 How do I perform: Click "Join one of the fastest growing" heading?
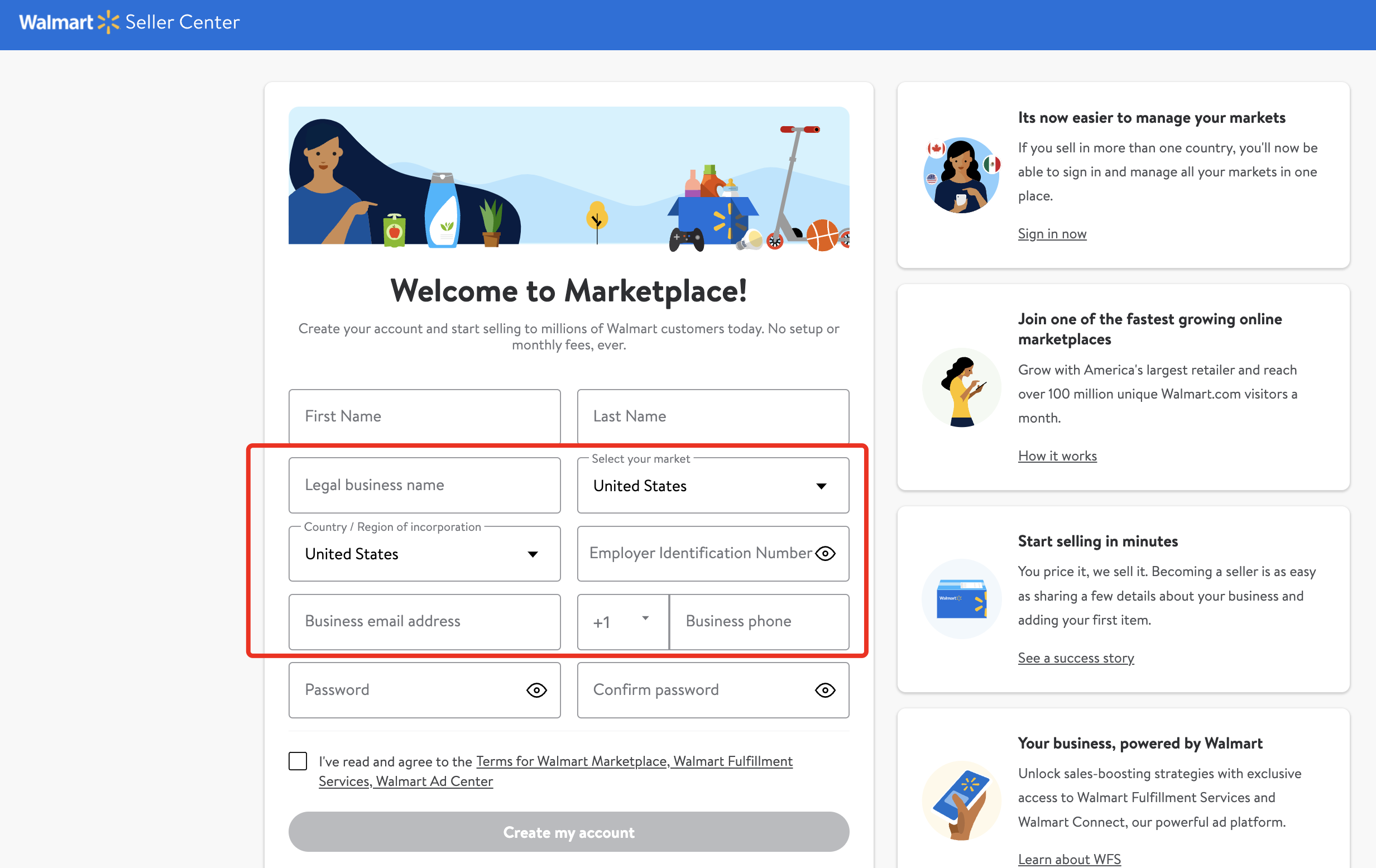point(1150,329)
